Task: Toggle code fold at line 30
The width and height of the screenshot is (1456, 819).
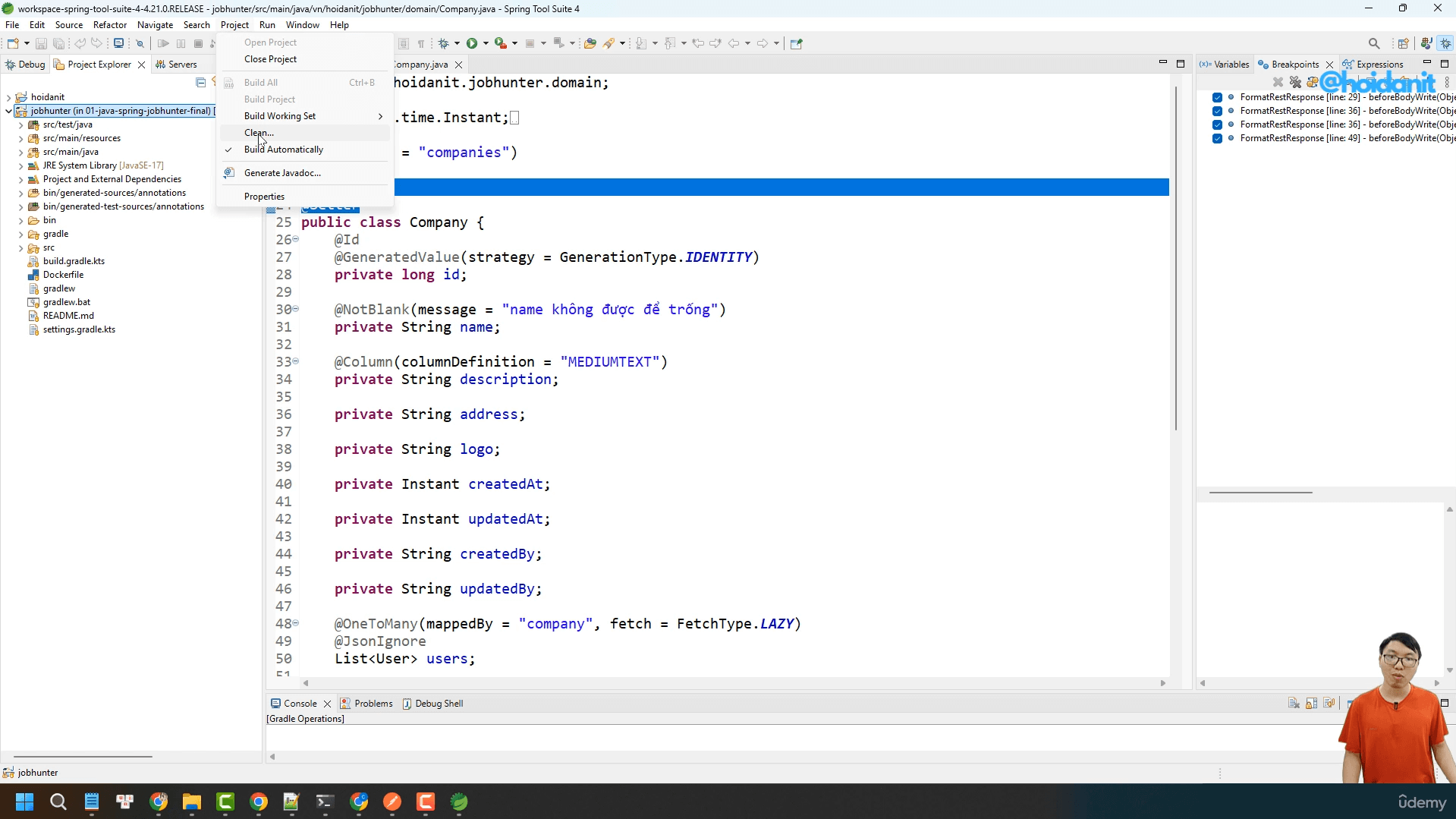Action: coord(296,309)
